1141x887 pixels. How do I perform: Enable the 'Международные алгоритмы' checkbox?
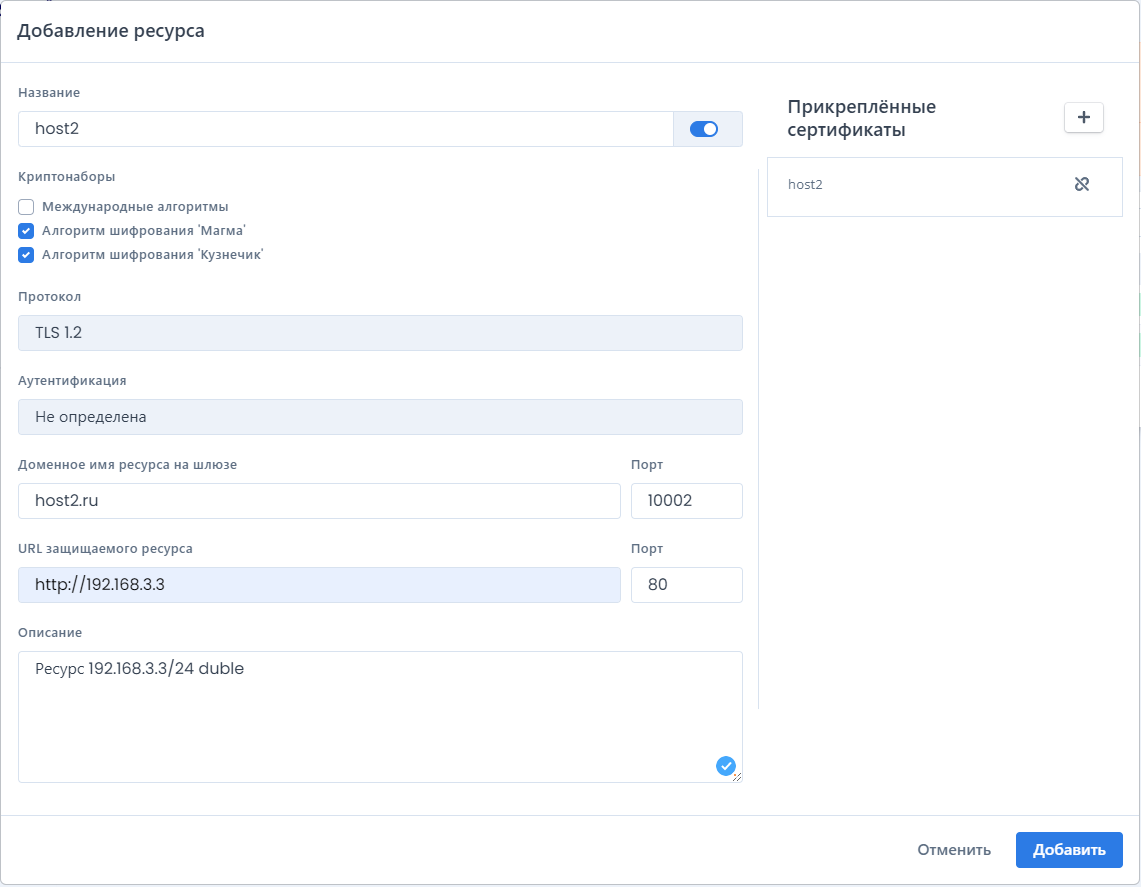click(x=26, y=207)
